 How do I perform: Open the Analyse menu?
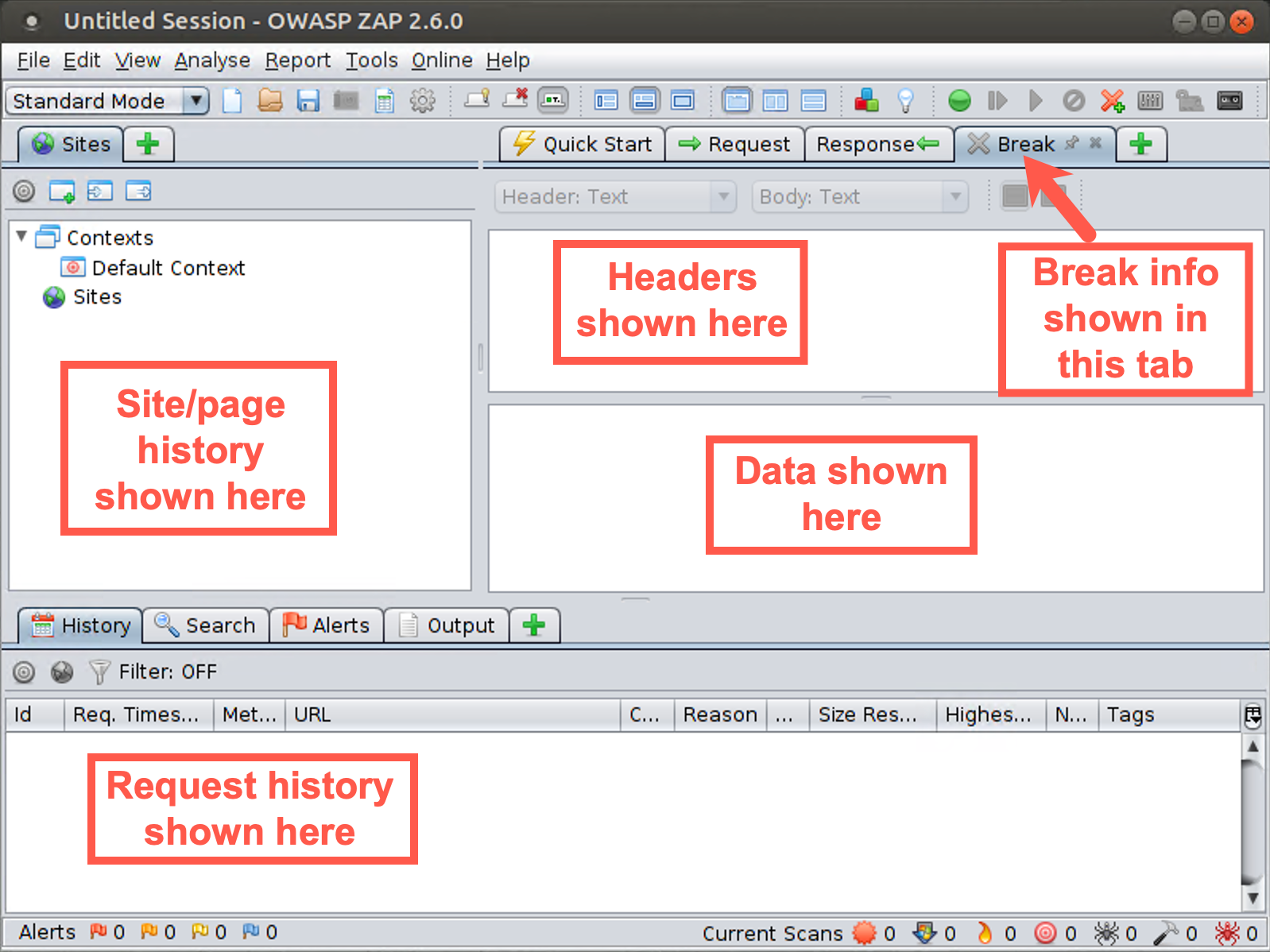coord(212,60)
